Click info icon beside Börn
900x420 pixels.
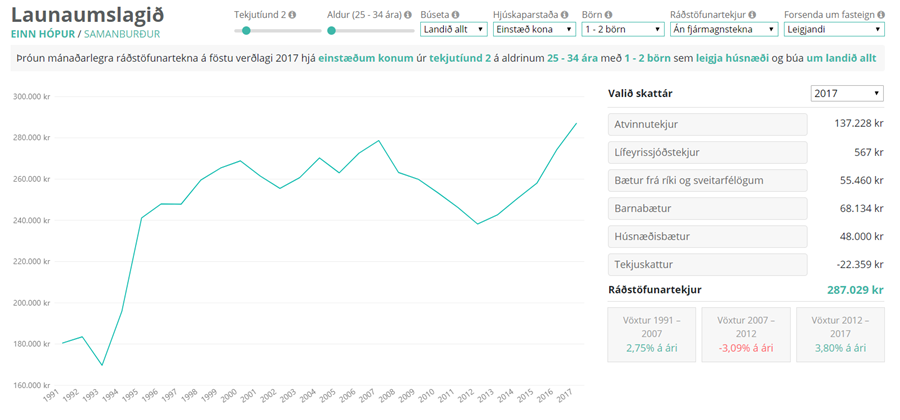[x=608, y=15]
